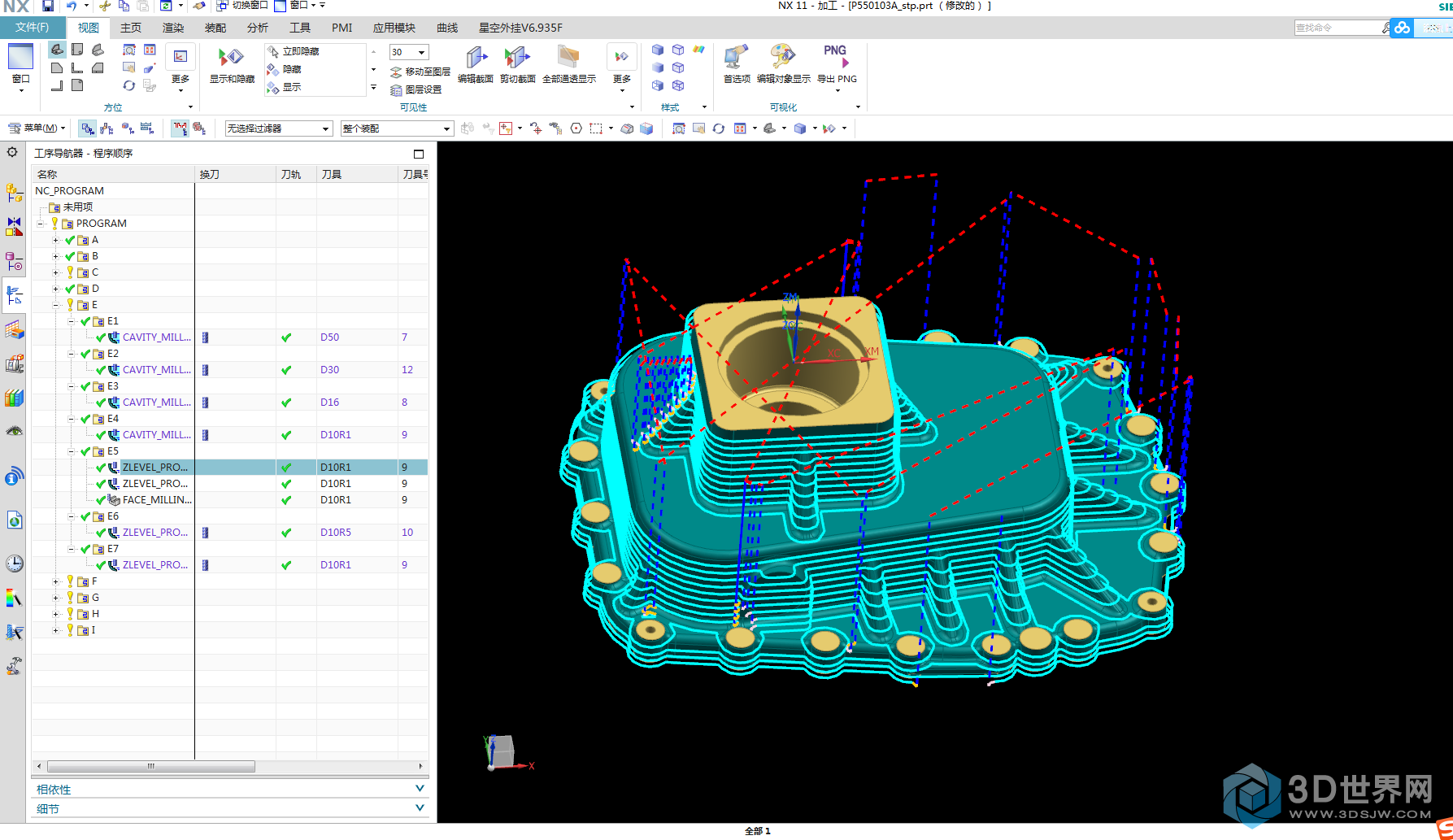Click the shaded cube style icon in 样式

(x=658, y=50)
